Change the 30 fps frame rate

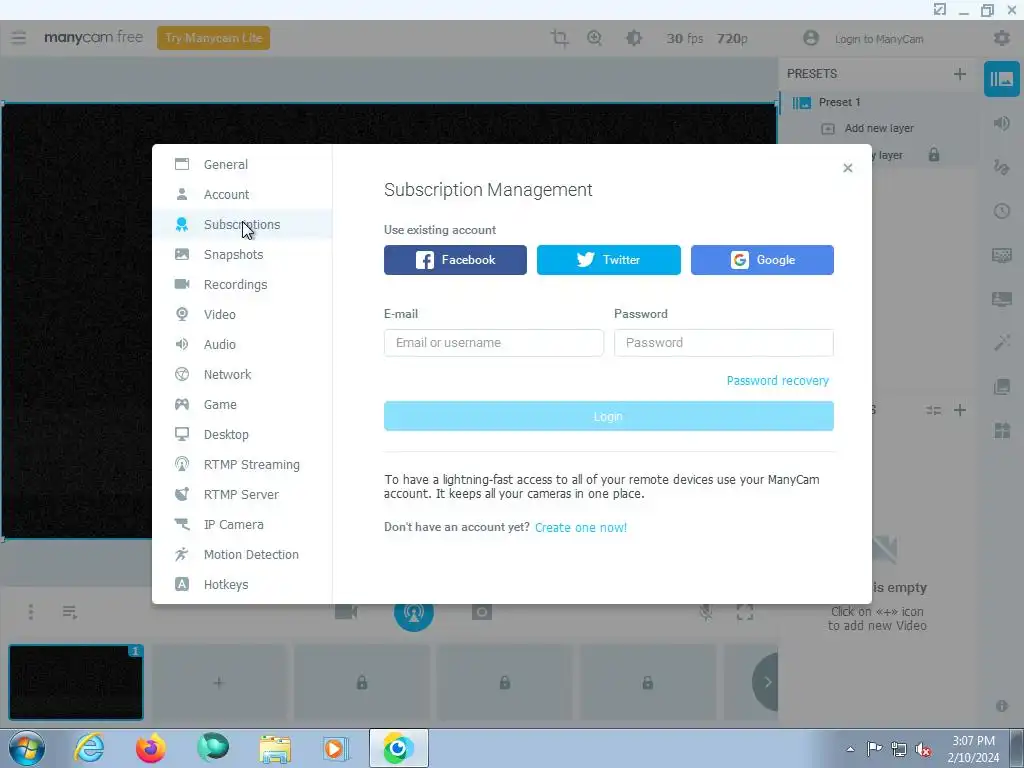pyautogui.click(x=684, y=39)
